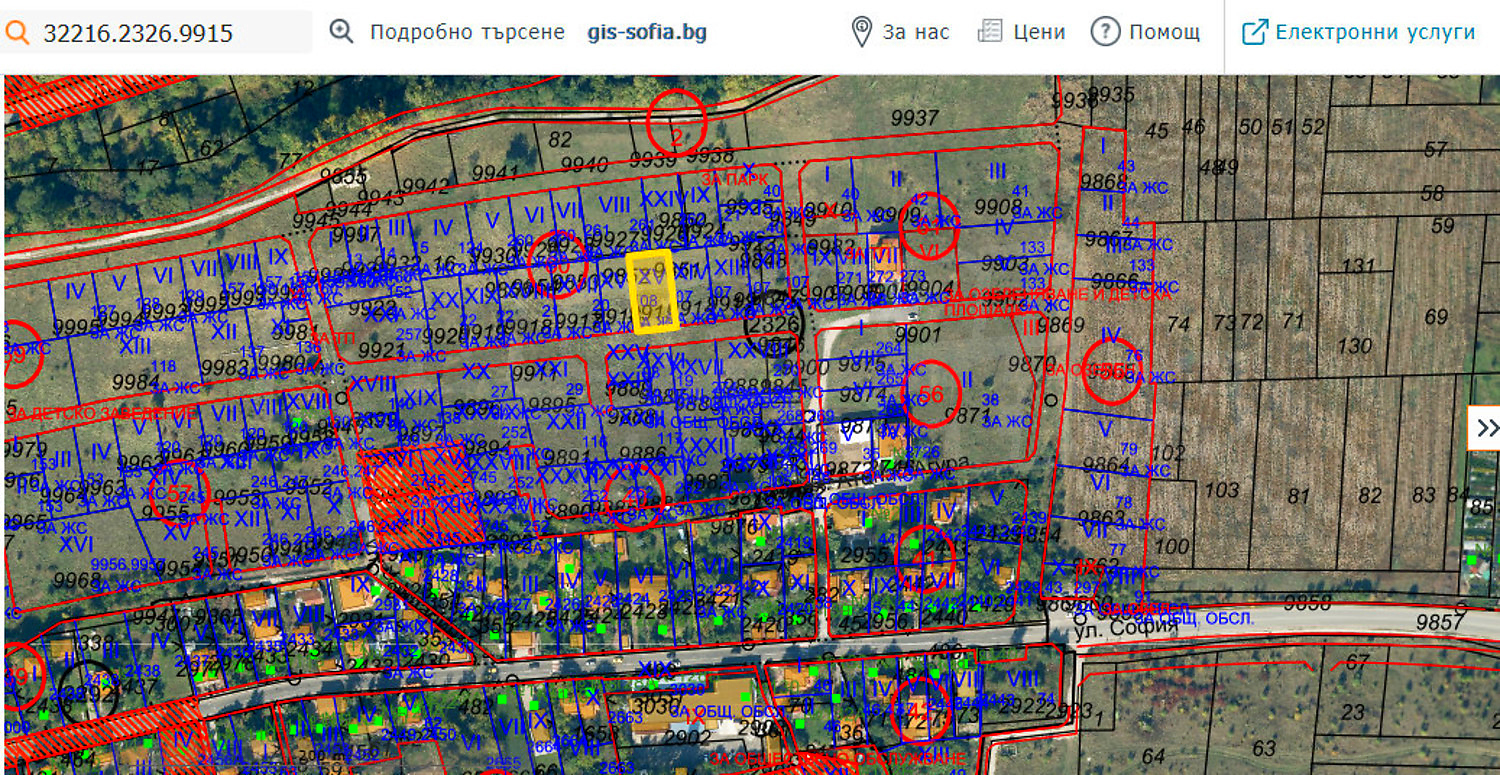The width and height of the screenshot is (1500, 775).
Task: Open Подробно търсене advanced search
Action: click(x=467, y=32)
